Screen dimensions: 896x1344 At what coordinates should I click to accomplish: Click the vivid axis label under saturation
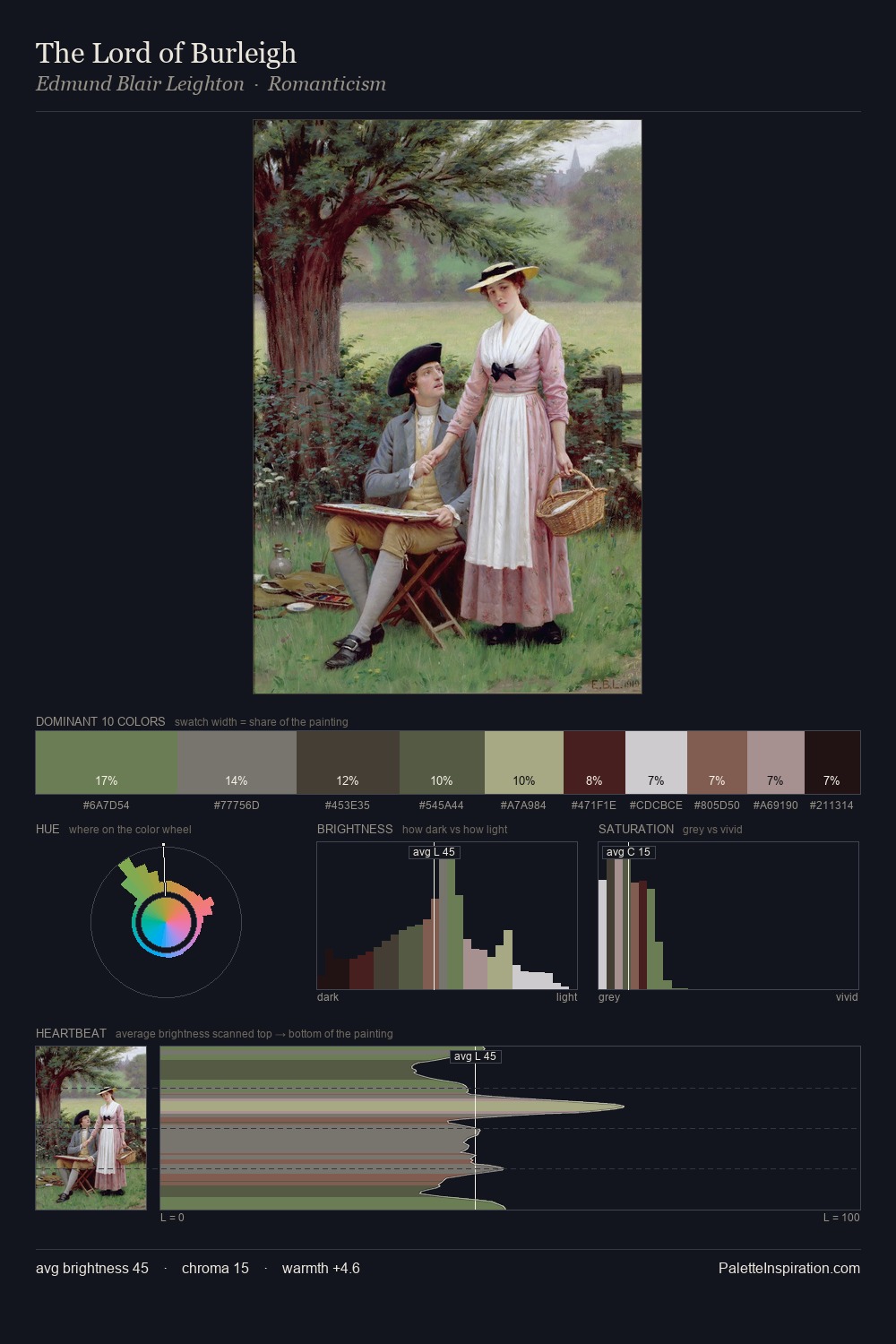click(847, 997)
